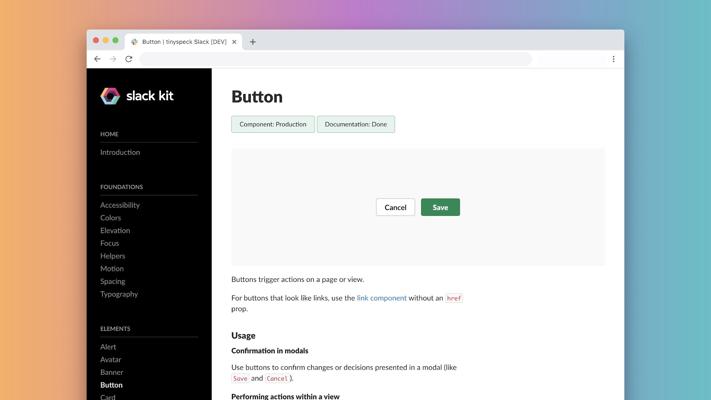Go back using browser back arrow
This screenshot has height=400, width=711.
coord(97,59)
